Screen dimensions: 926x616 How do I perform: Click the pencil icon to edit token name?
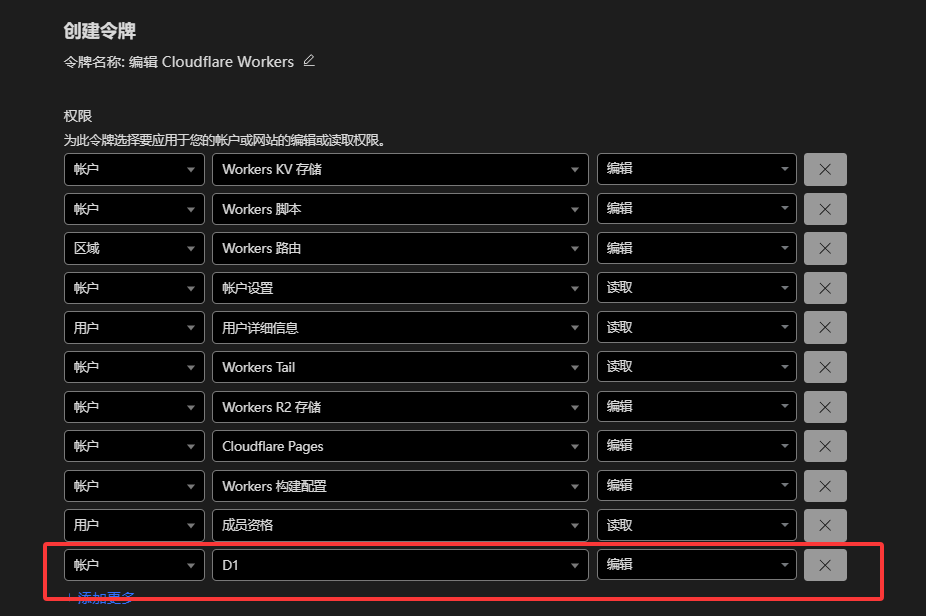pyautogui.click(x=309, y=61)
